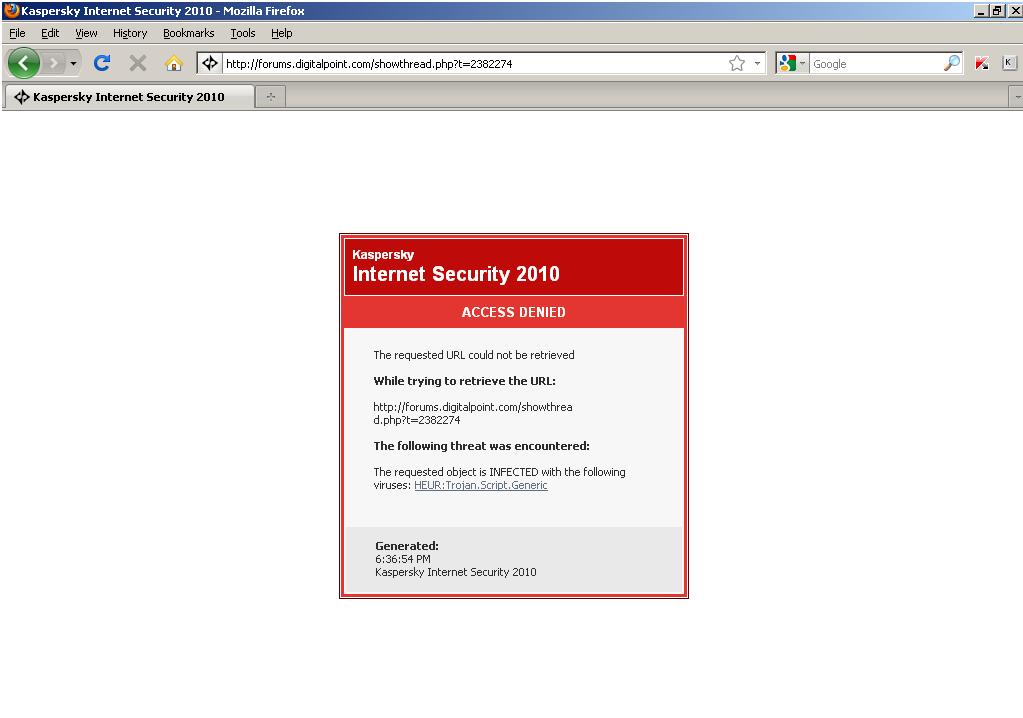Click the ACCESS DENIED banner text
The width and height of the screenshot is (1023, 718).
[x=513, y=312]
